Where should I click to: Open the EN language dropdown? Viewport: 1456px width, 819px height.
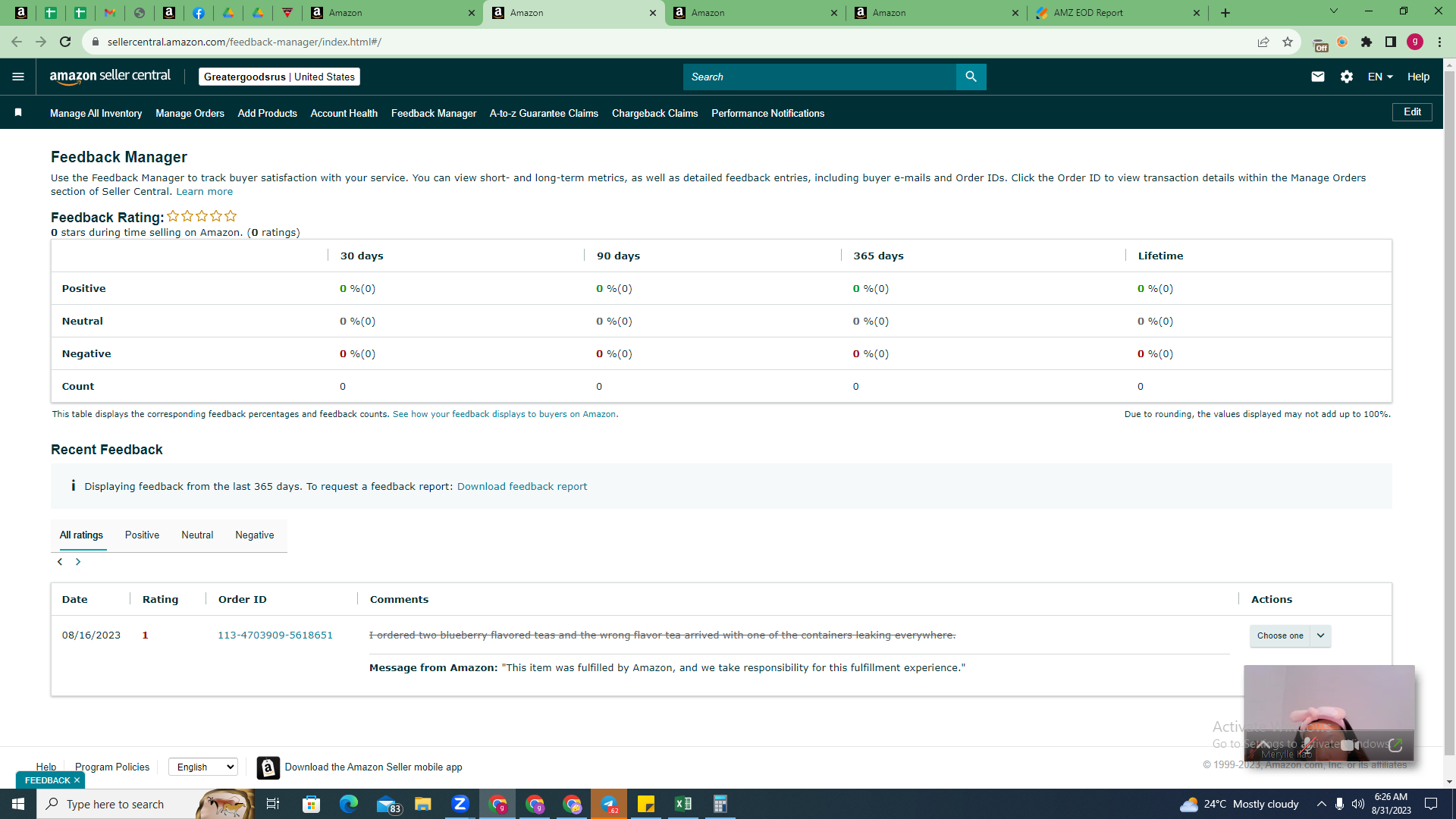tap(1380, 77)
